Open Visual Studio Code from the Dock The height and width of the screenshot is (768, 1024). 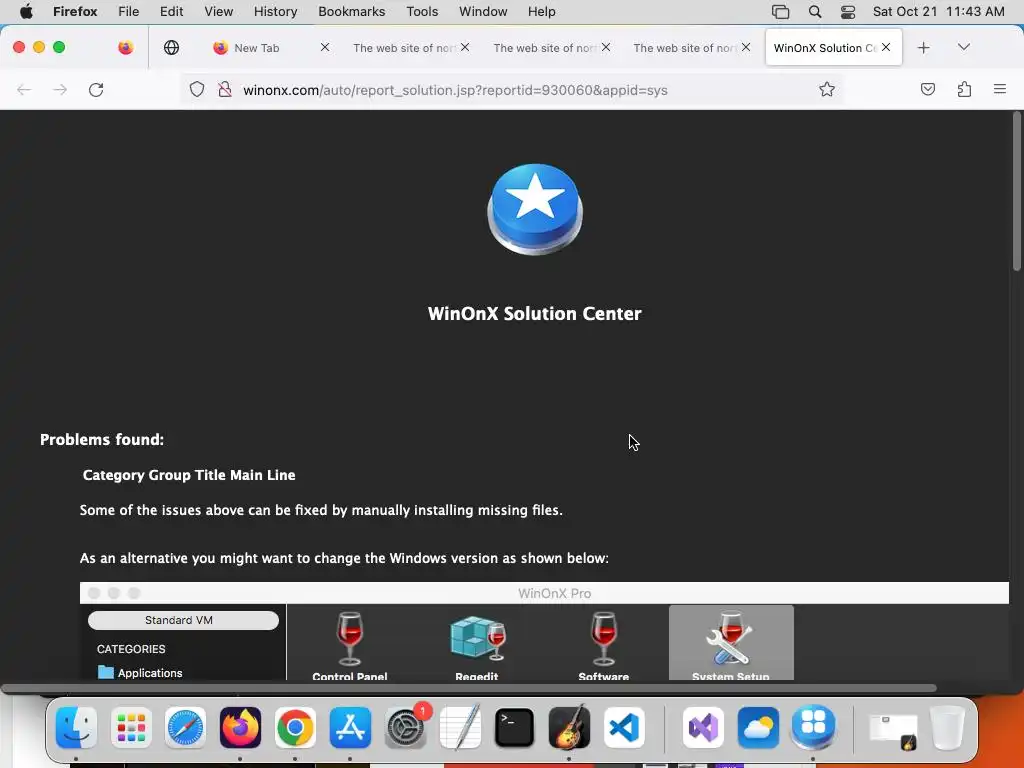tap(624, 728)
